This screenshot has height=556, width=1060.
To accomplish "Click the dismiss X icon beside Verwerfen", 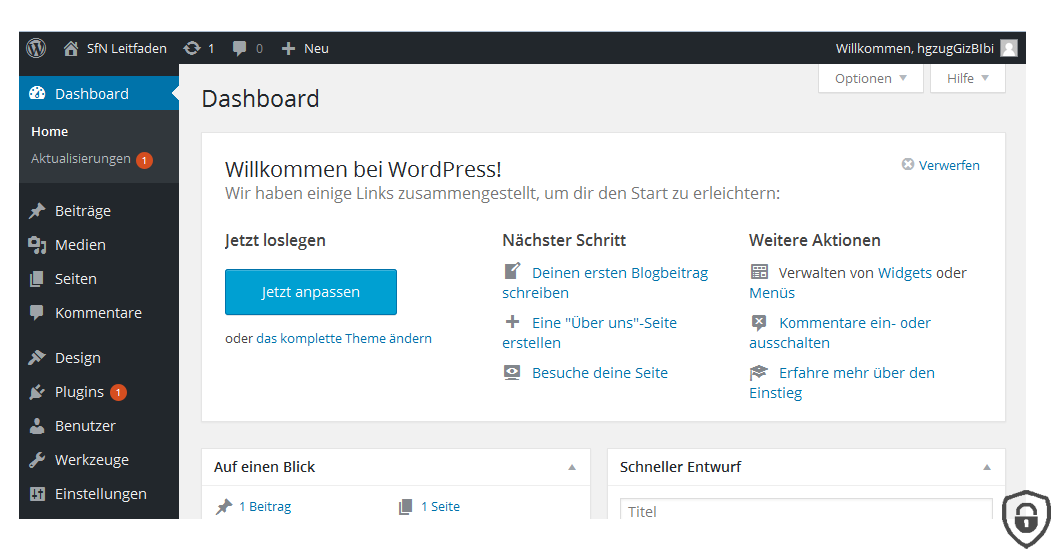I will [x=908, y=164].
